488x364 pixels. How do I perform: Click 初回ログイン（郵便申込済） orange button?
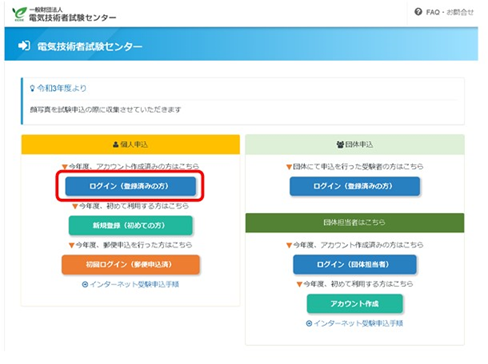130,264
